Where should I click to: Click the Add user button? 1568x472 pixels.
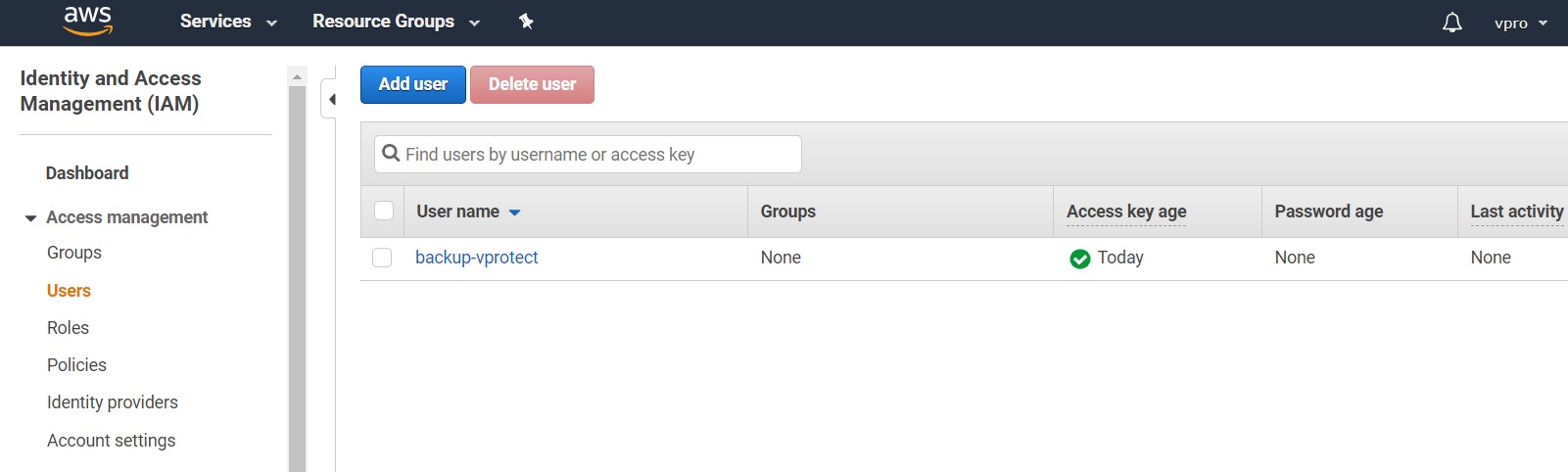tap(412, 84)
